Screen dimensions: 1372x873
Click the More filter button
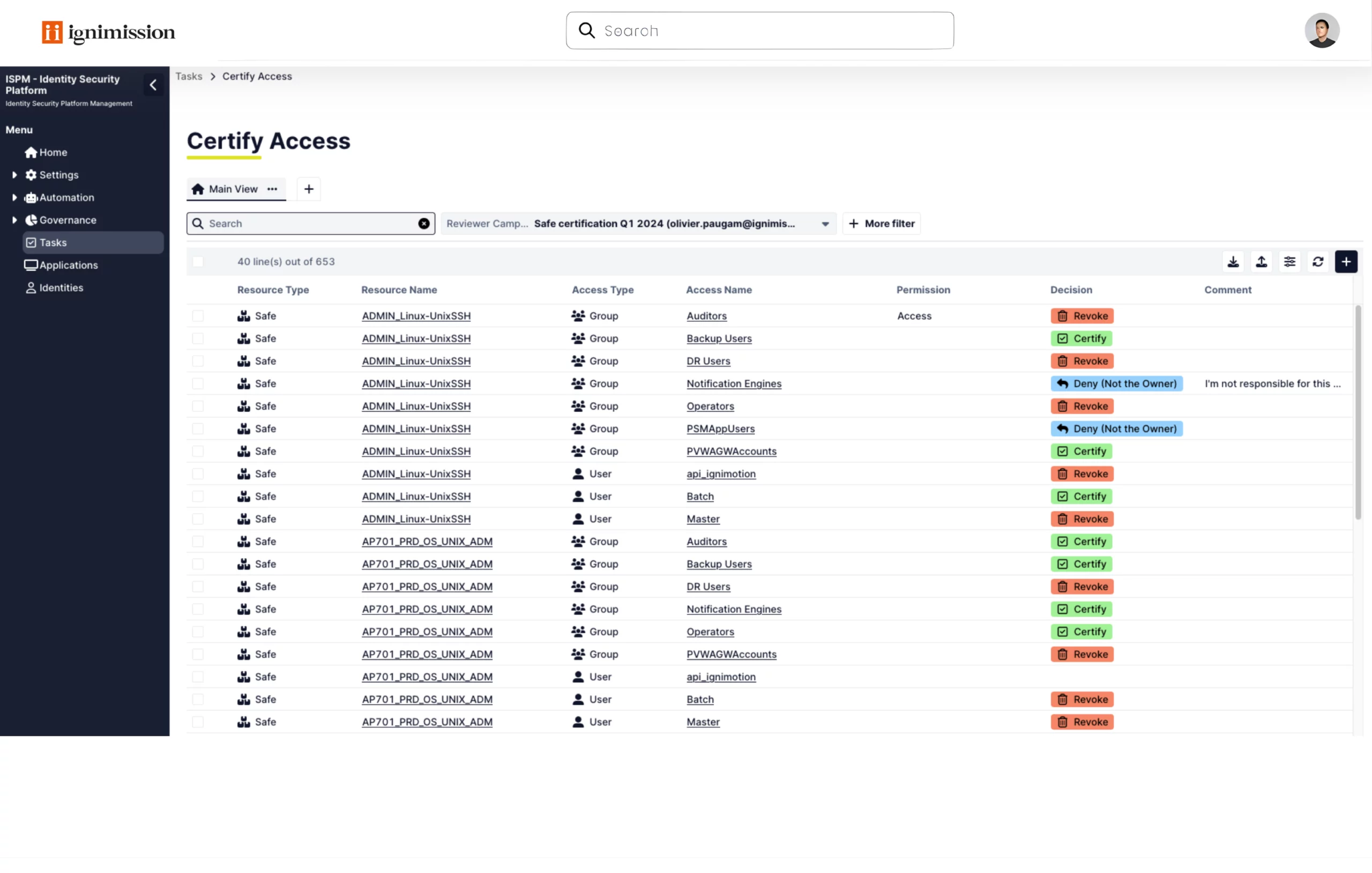[881, 224]
